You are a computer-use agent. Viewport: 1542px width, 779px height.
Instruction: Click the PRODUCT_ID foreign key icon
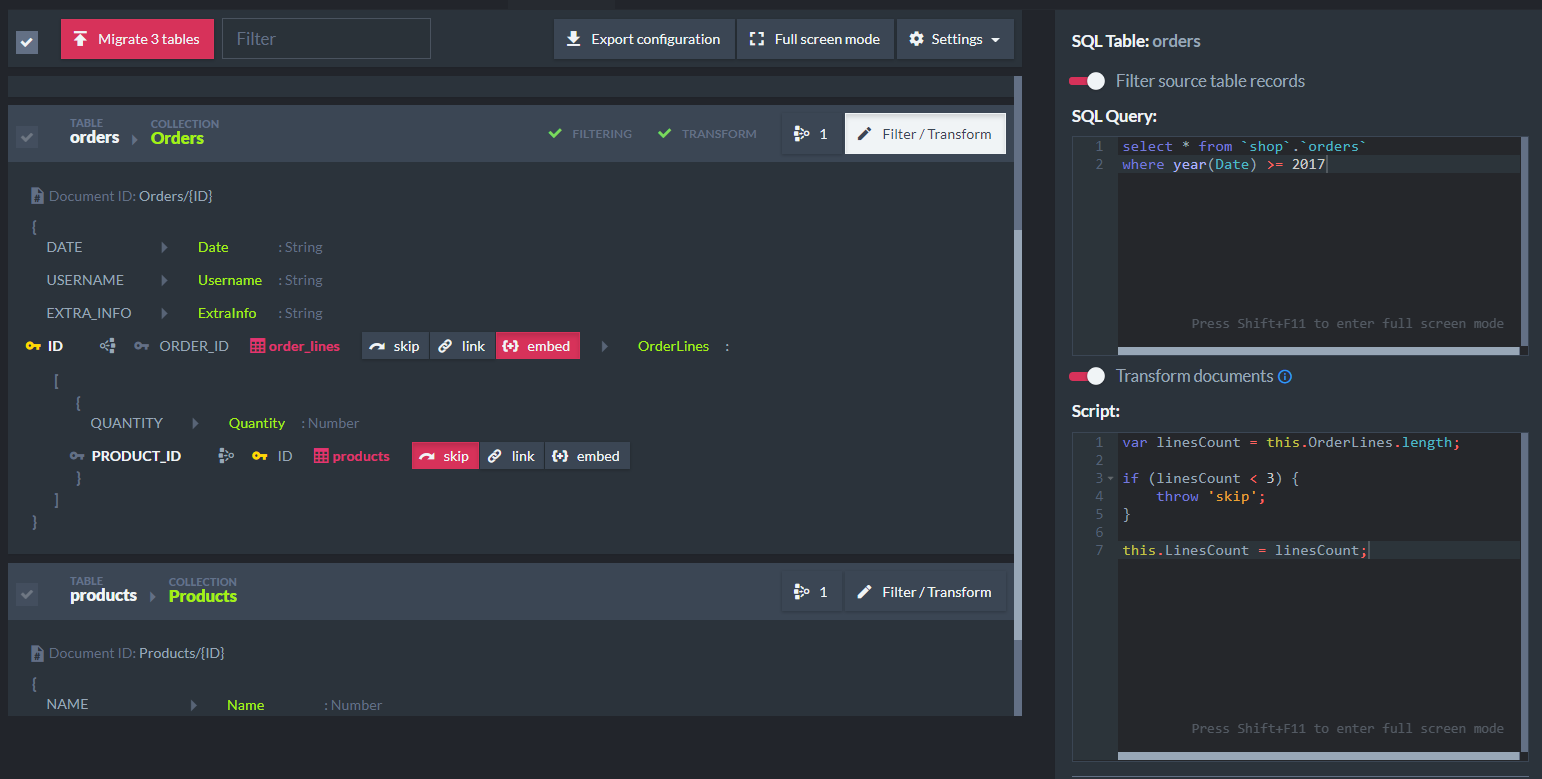click(77, 456)
